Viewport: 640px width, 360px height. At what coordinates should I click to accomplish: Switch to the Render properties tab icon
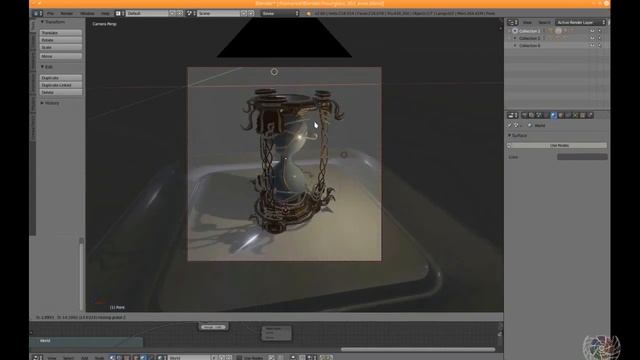524,116
